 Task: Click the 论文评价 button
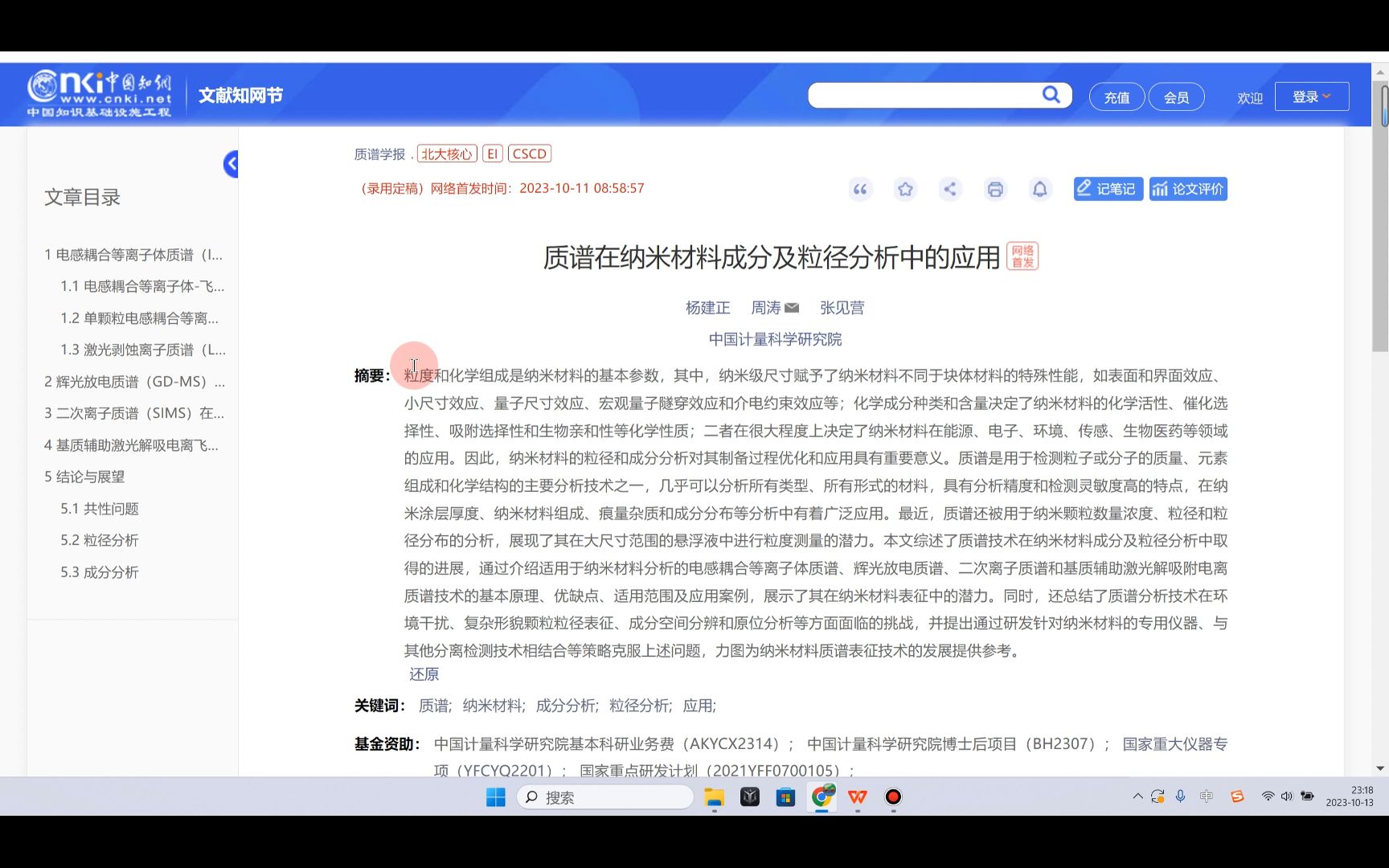1188,189
